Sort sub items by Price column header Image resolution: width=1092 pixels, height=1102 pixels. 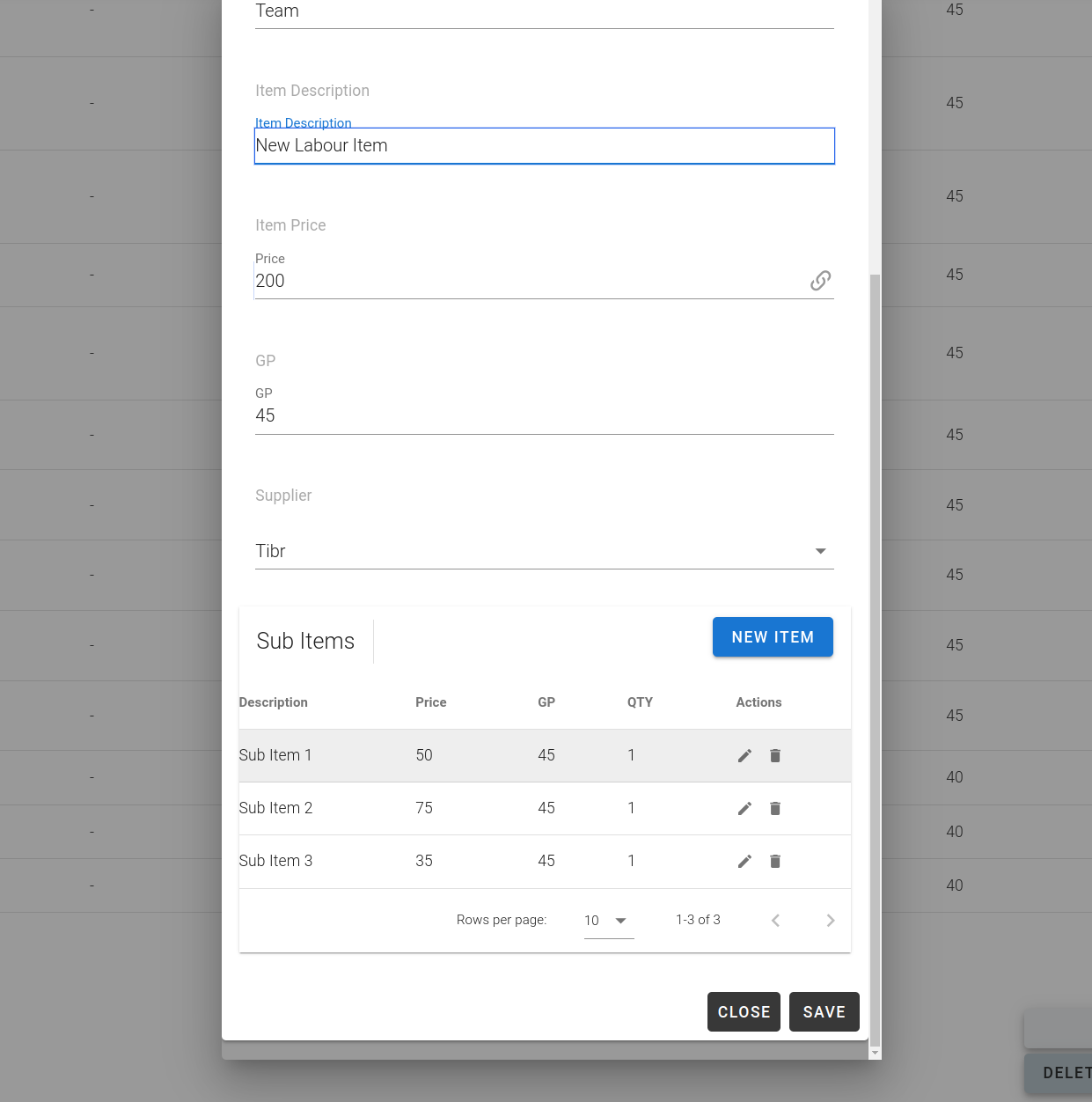(x=431, y=702)
